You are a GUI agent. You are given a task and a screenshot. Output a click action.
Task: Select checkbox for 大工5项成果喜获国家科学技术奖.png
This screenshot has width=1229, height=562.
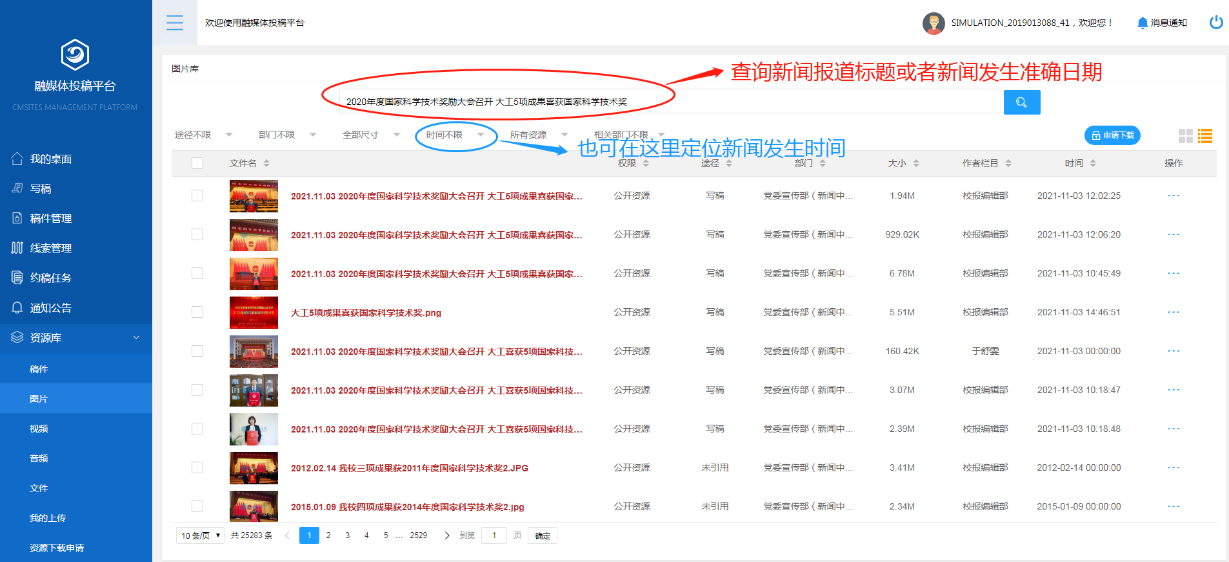(x=197, y=312)
